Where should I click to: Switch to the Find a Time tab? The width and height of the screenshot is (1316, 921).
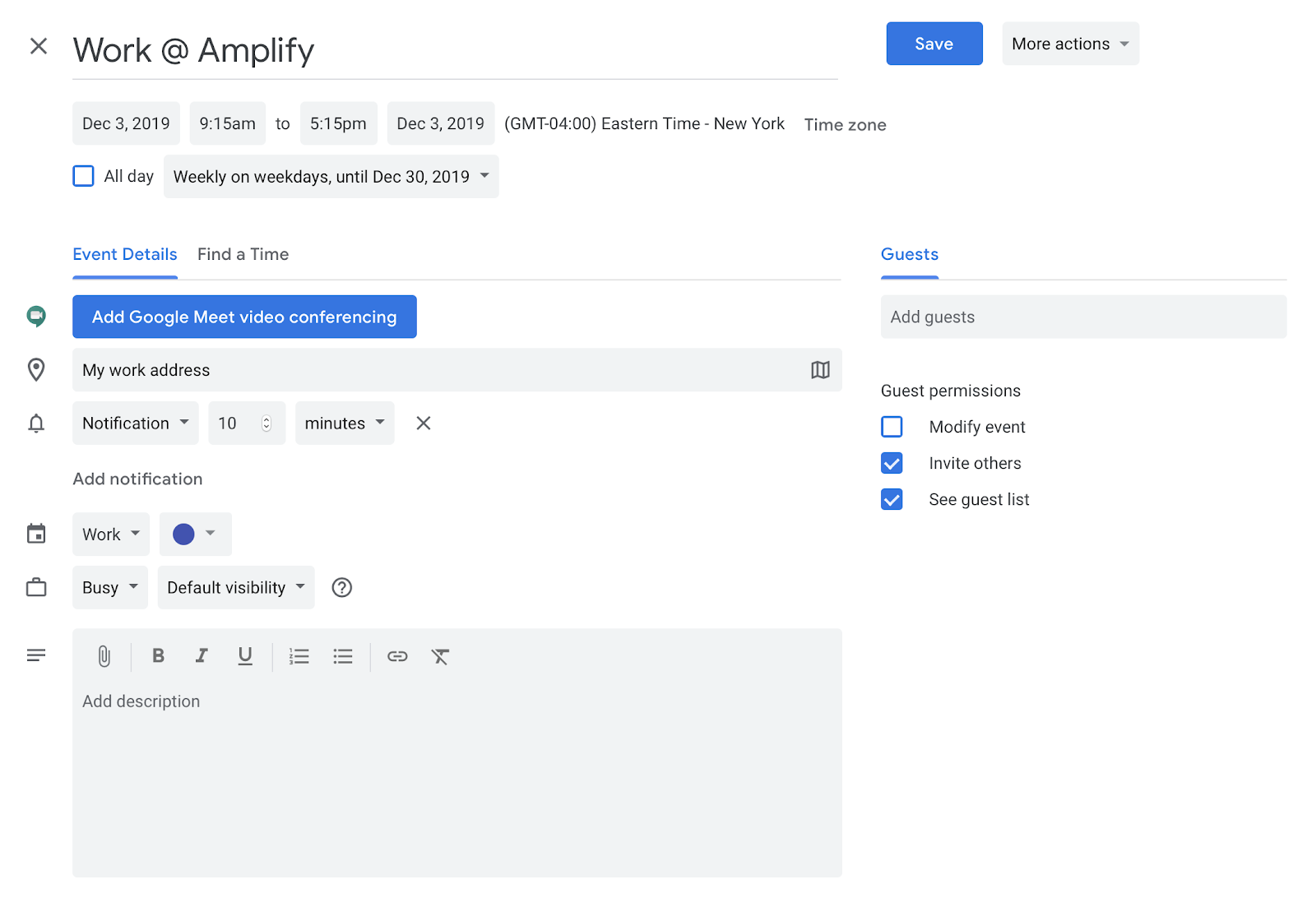[243, 255]
